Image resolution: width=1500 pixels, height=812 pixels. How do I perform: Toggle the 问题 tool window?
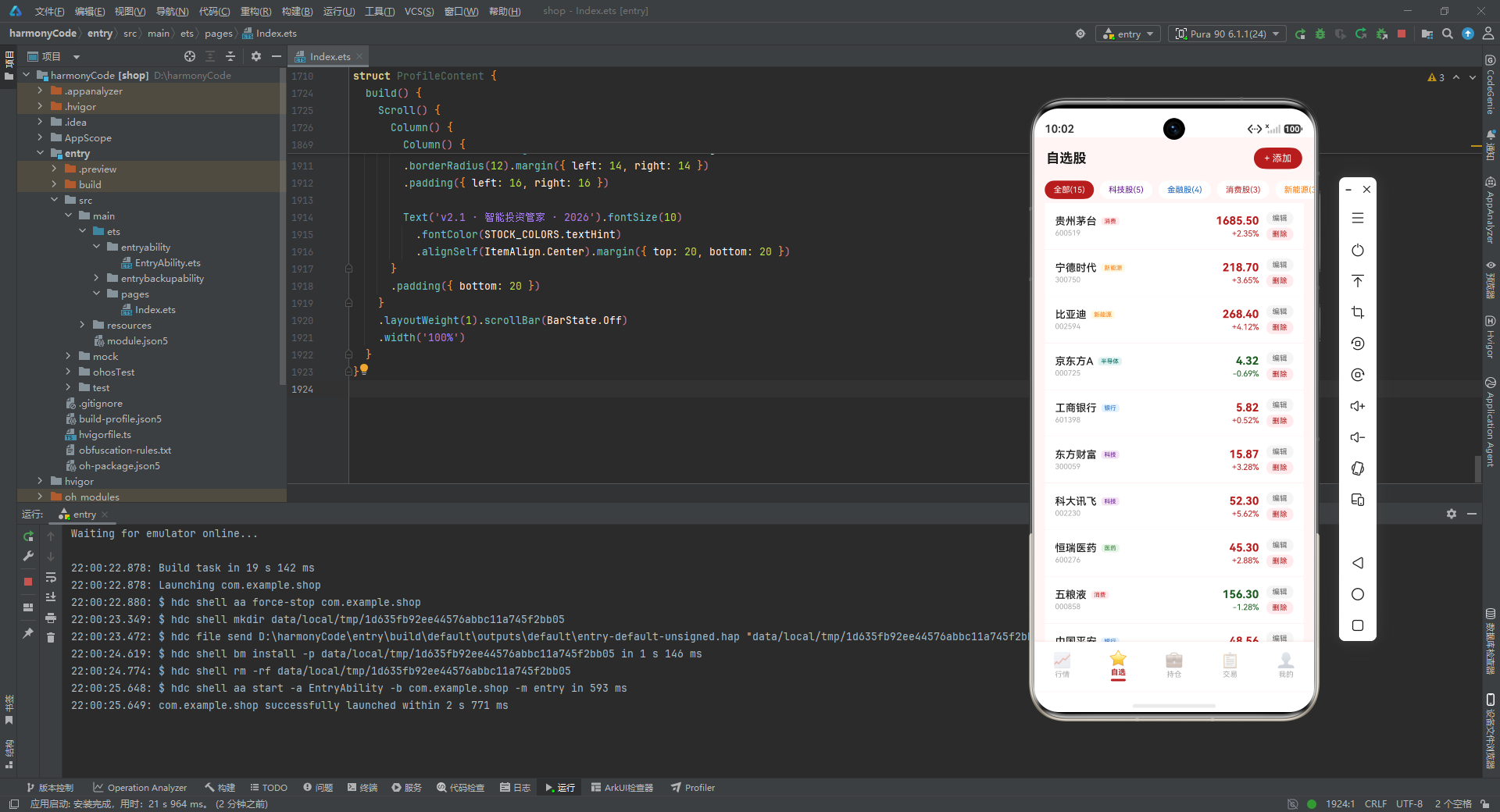pos(318,788)
